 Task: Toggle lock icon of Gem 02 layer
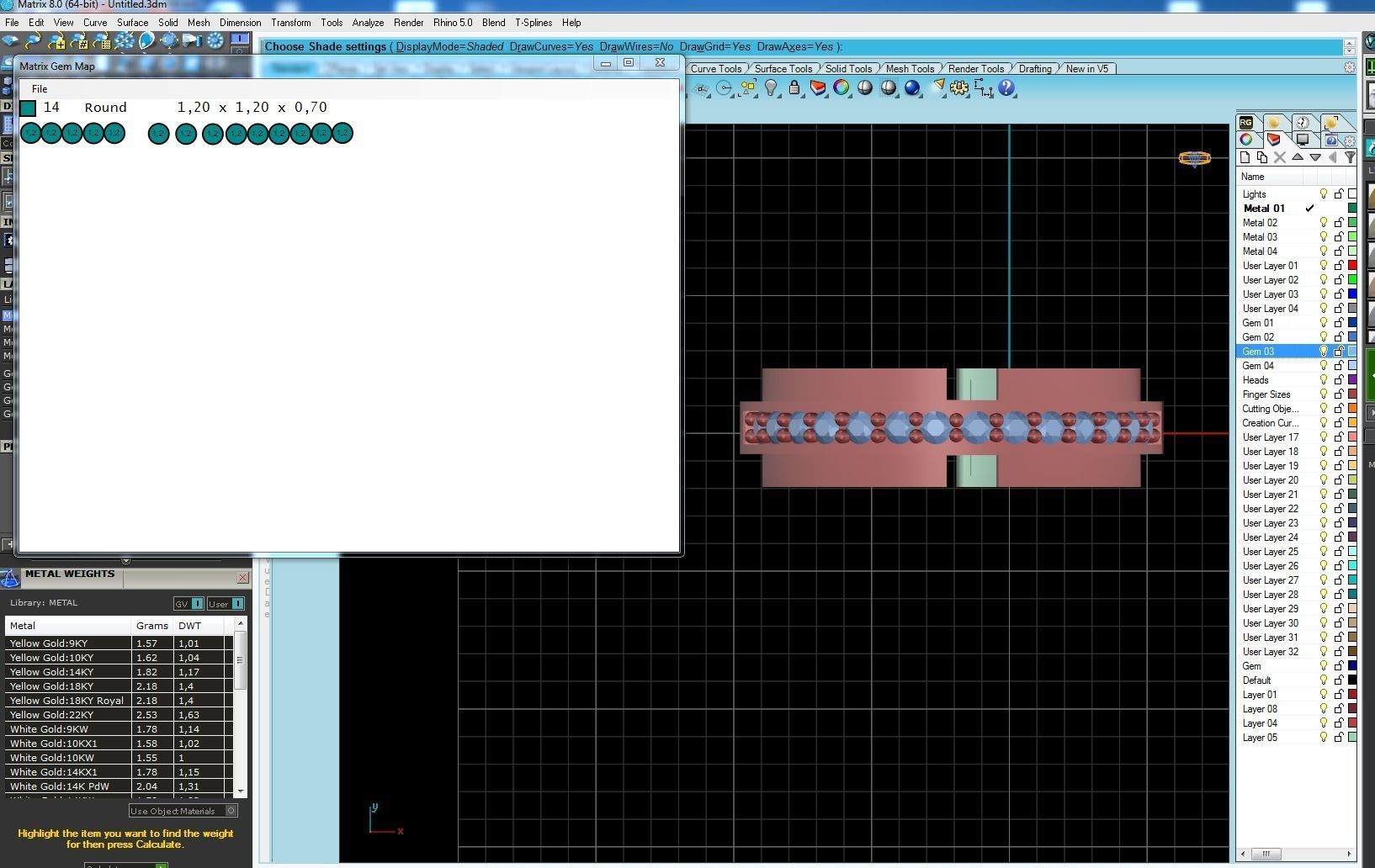point(1339,337)
